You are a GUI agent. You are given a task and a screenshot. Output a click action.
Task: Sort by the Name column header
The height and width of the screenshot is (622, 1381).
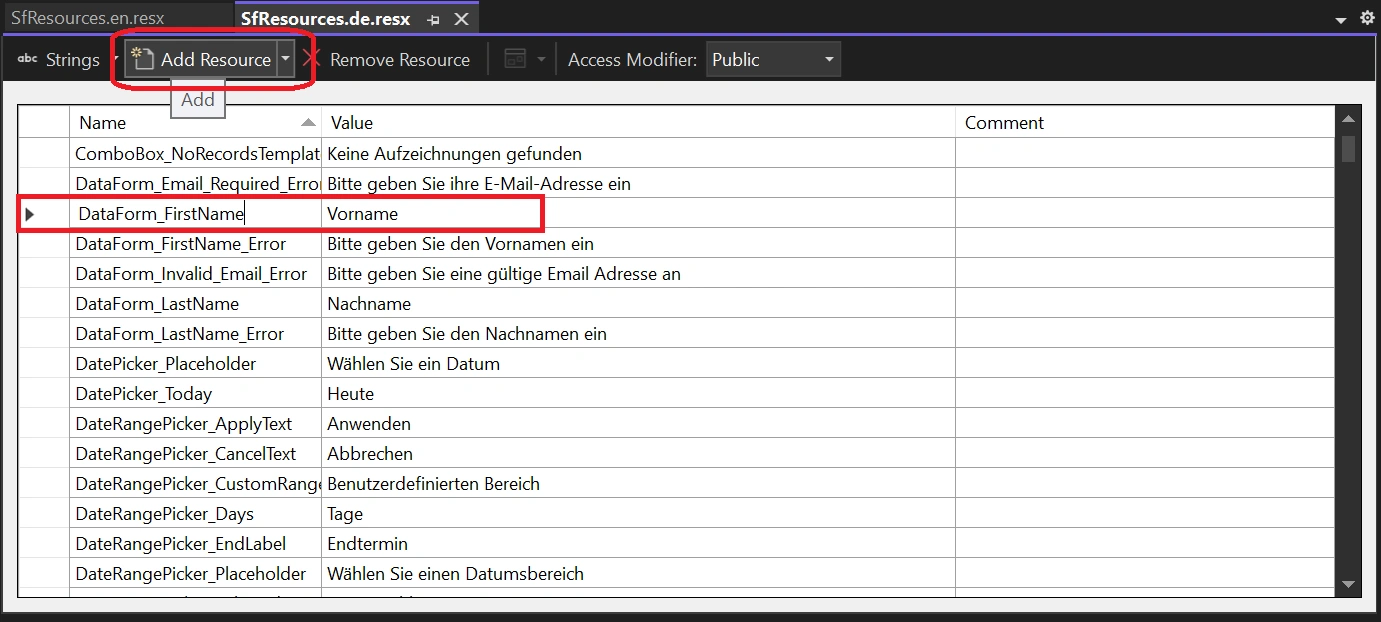pos(195,123)
